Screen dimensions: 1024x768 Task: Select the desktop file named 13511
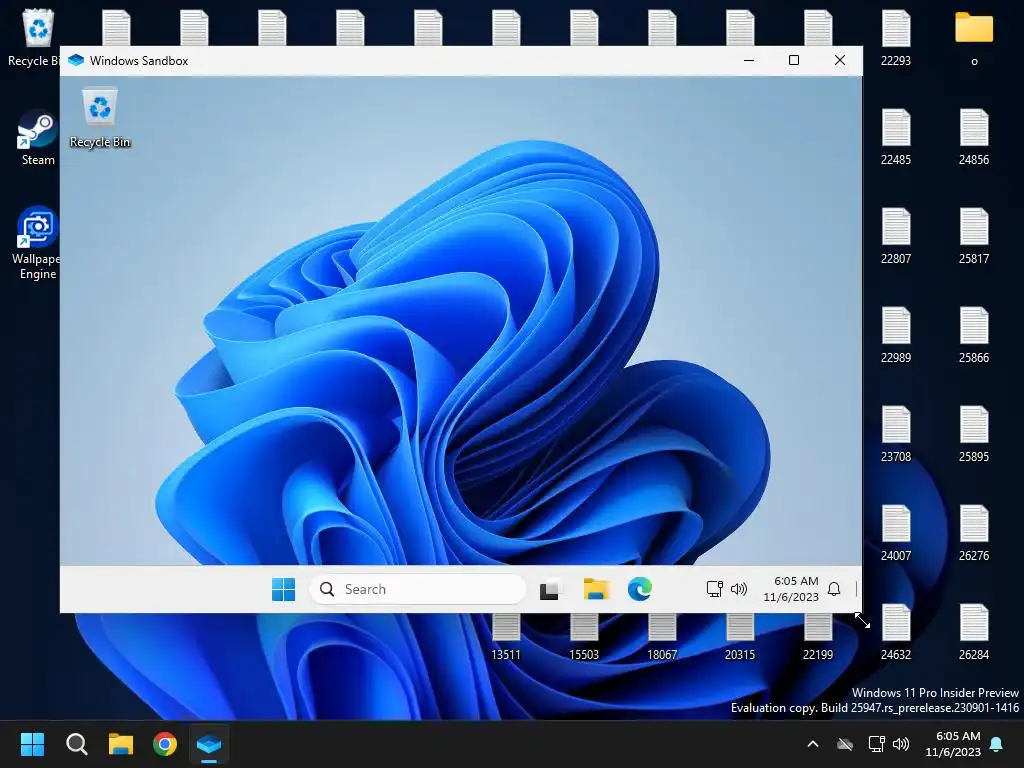tap(506, 638)
